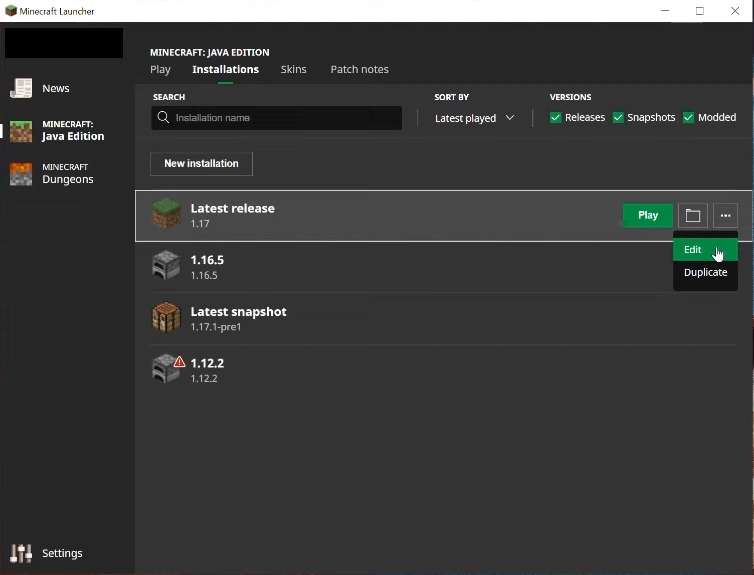
Task: Click the search magnifier icon
Action: [x=163, y=117]
